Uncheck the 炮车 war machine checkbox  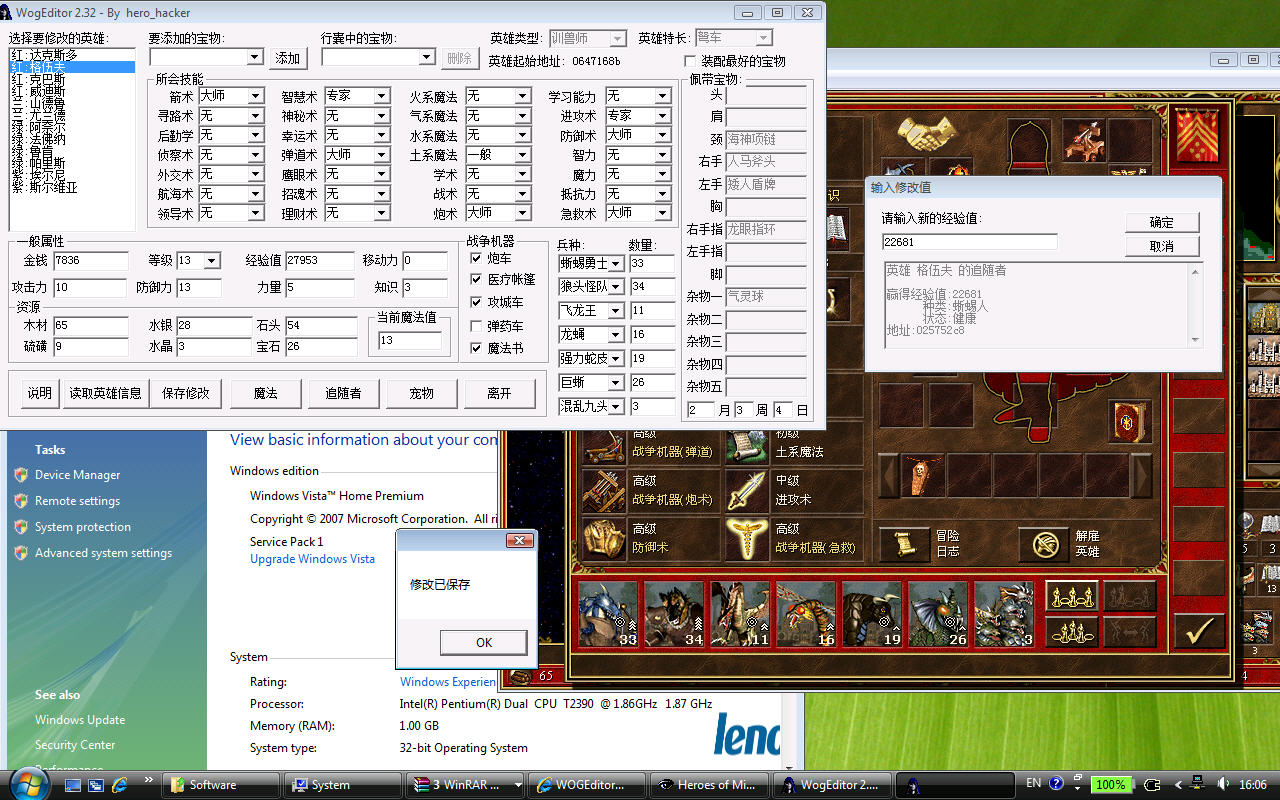click(477, 258)
